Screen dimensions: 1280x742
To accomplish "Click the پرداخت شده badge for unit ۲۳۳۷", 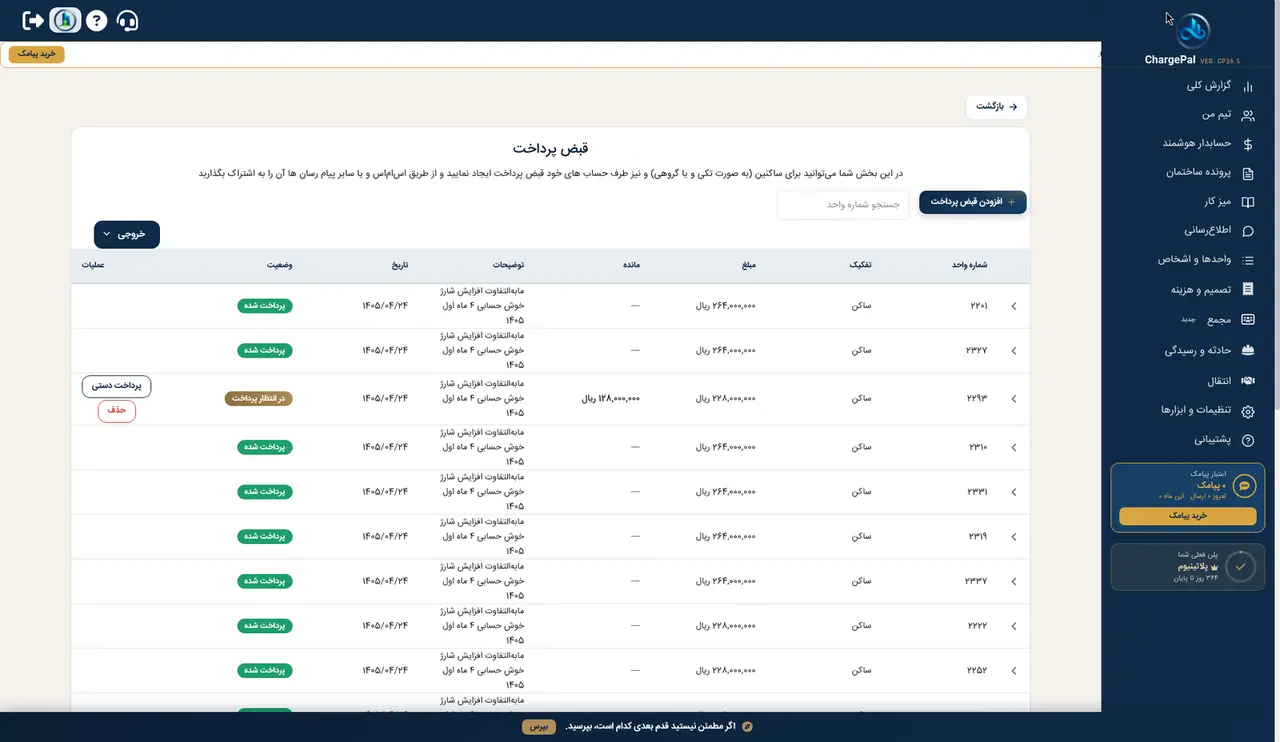I will tap(265, 581).
